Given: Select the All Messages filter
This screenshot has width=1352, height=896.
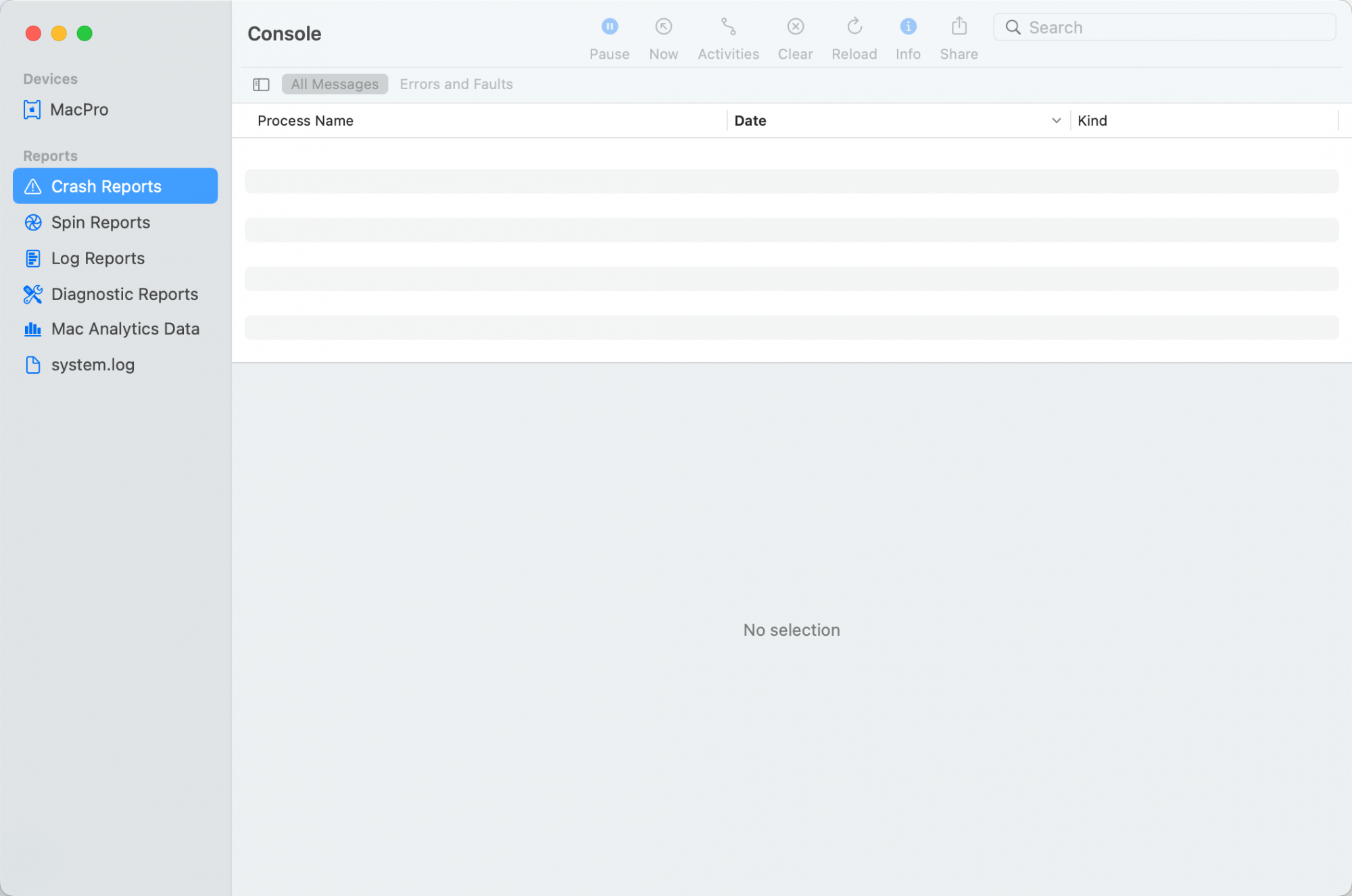Looking at the screenshot, I should point(335,84).
